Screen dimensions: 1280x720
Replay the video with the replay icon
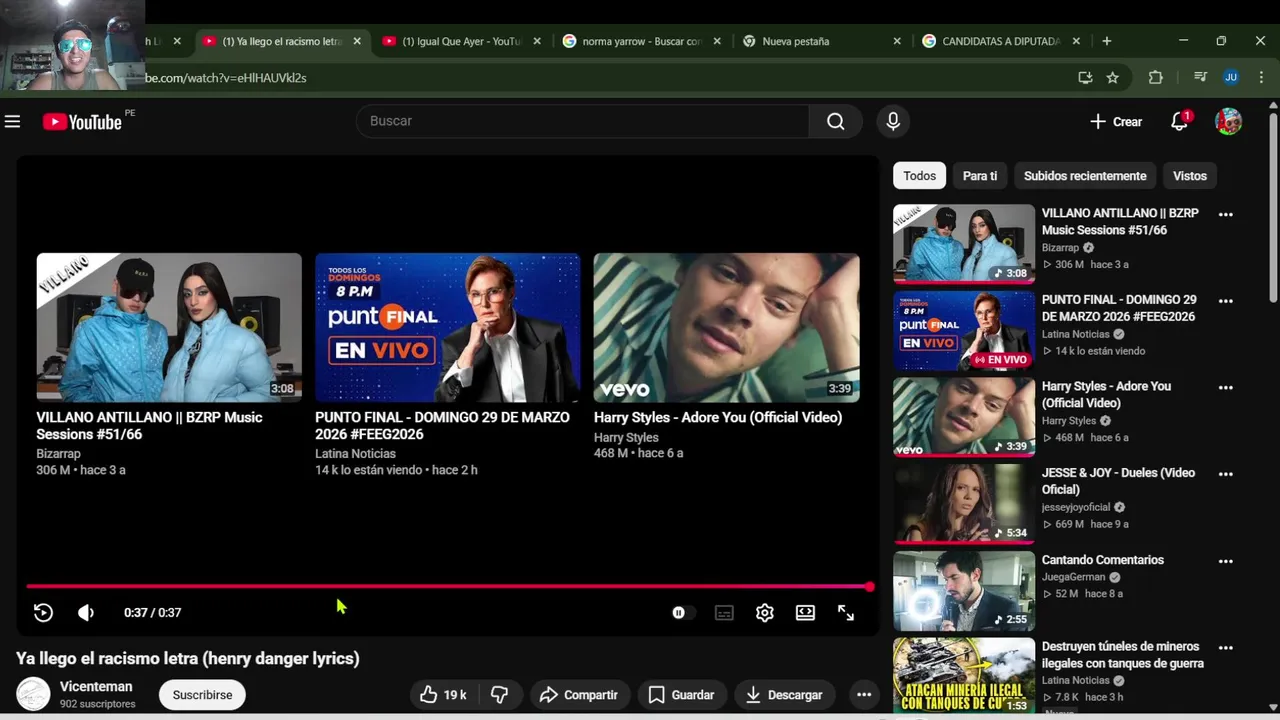click(43, 613)
